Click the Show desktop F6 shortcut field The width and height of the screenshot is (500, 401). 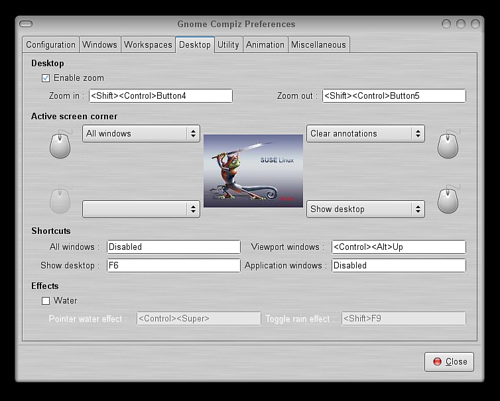174,266
